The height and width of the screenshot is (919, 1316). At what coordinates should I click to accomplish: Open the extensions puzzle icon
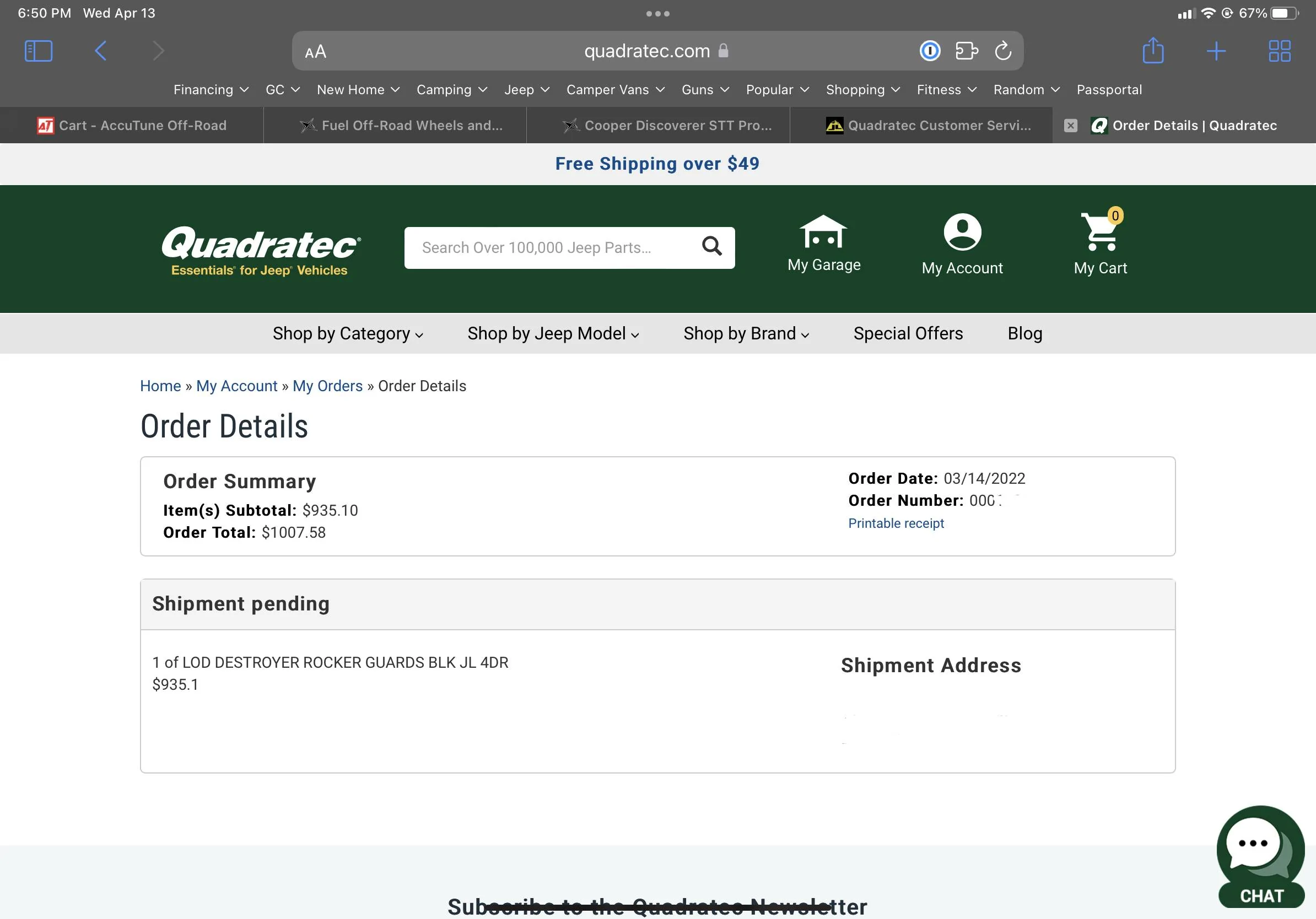tap(967, 51)
